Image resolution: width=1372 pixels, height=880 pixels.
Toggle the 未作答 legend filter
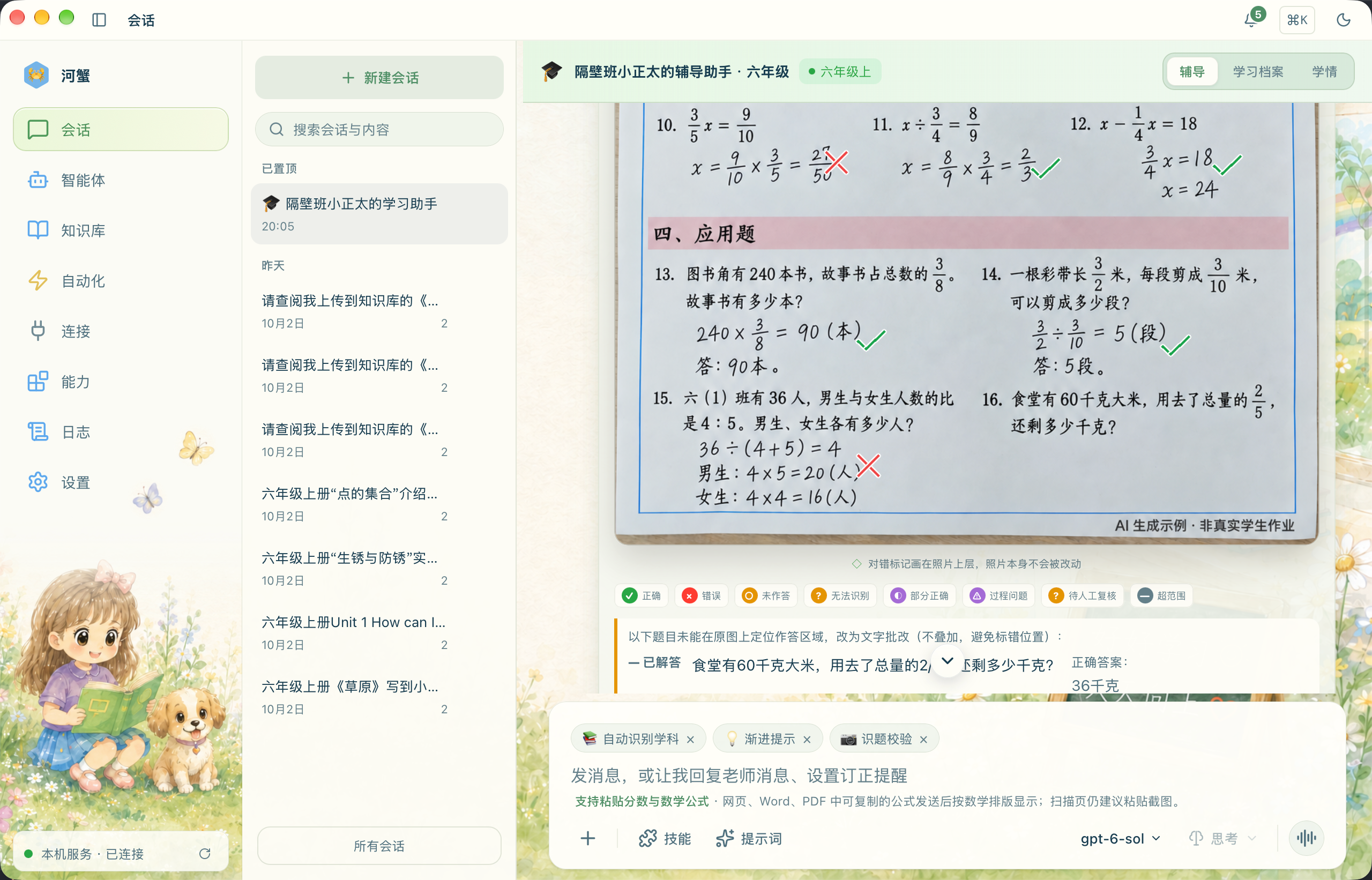pos(766,595)
